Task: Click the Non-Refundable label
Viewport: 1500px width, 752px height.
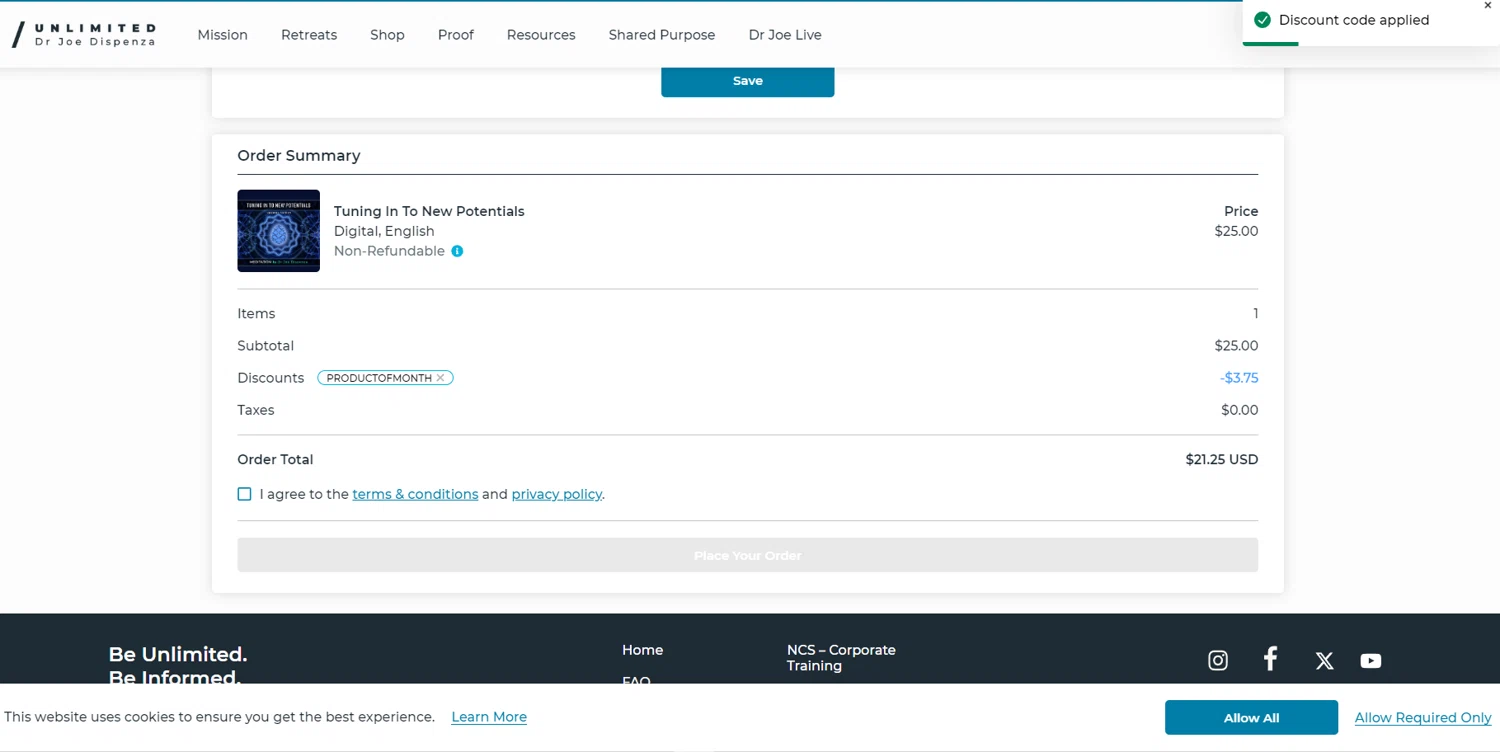Action: pyautogui.click(x=389, y=251)
